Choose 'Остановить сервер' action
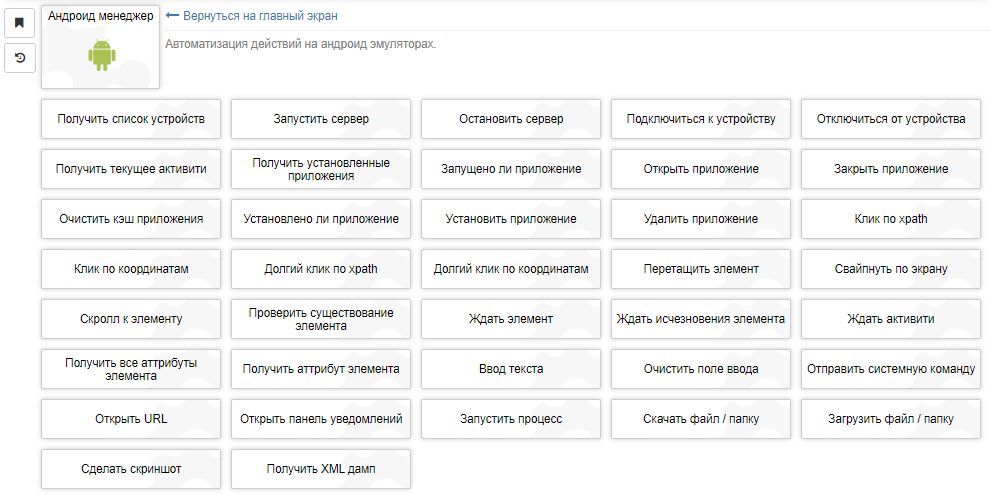This screenshot has height=494, width=991. pos(511,119)
